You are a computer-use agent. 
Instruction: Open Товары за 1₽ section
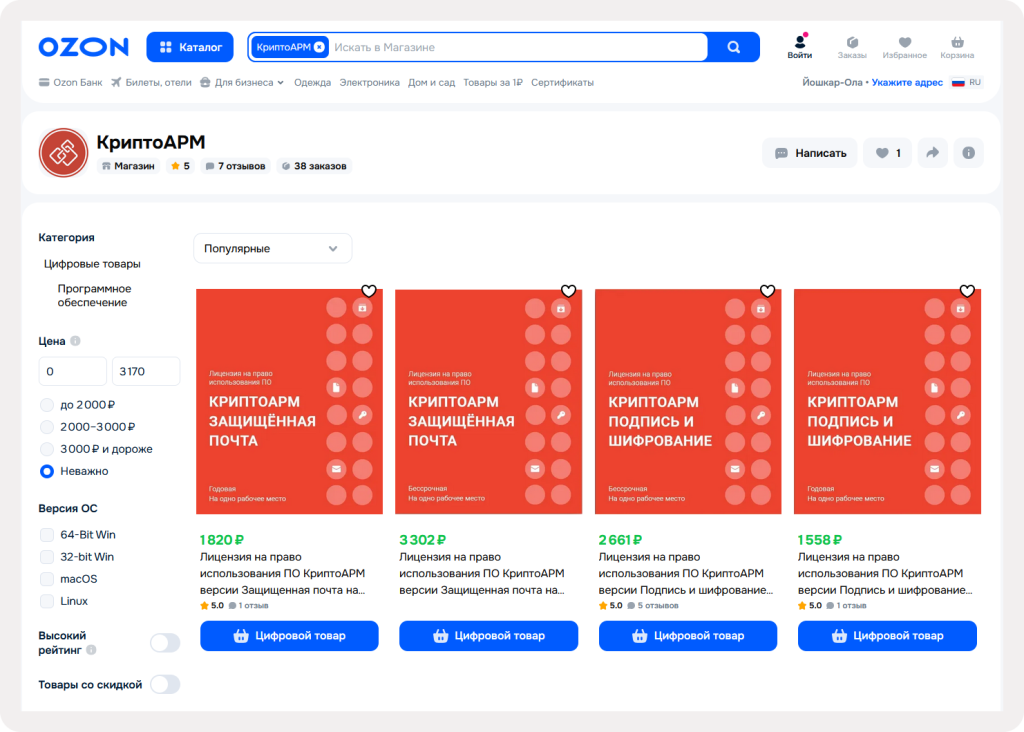tap(493, 82)
